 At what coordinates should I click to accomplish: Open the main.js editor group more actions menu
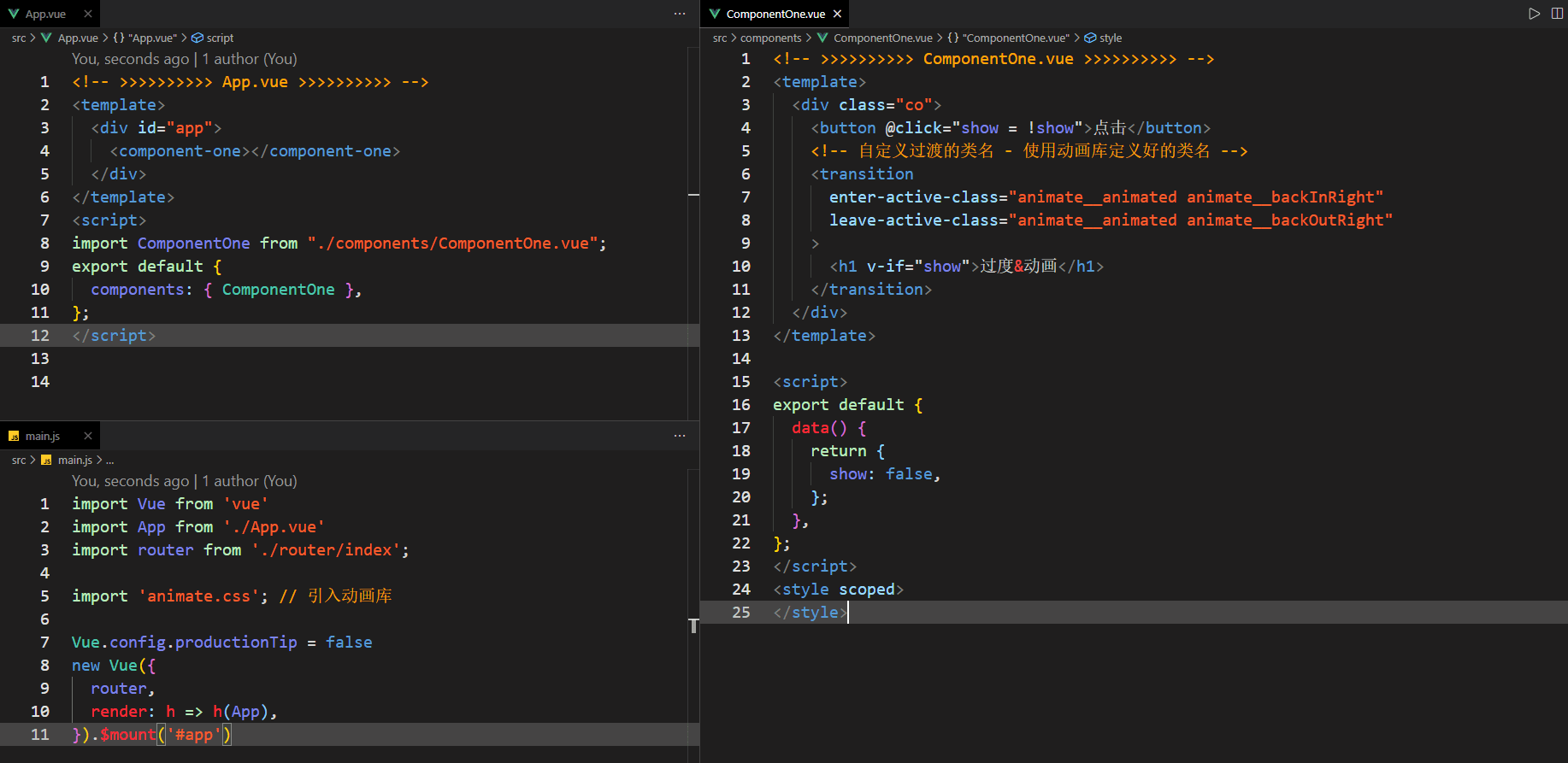point(680,436)
